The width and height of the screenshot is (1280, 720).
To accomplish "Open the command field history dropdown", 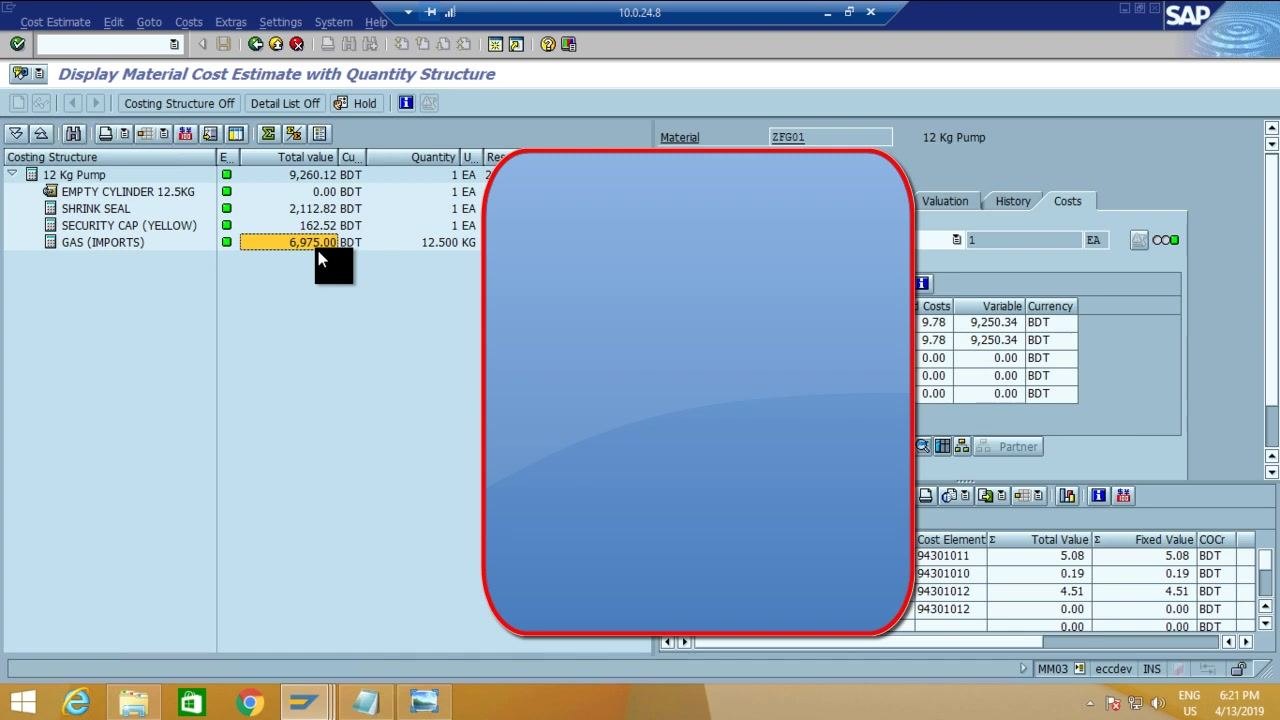I will click(x=174, y=44).
